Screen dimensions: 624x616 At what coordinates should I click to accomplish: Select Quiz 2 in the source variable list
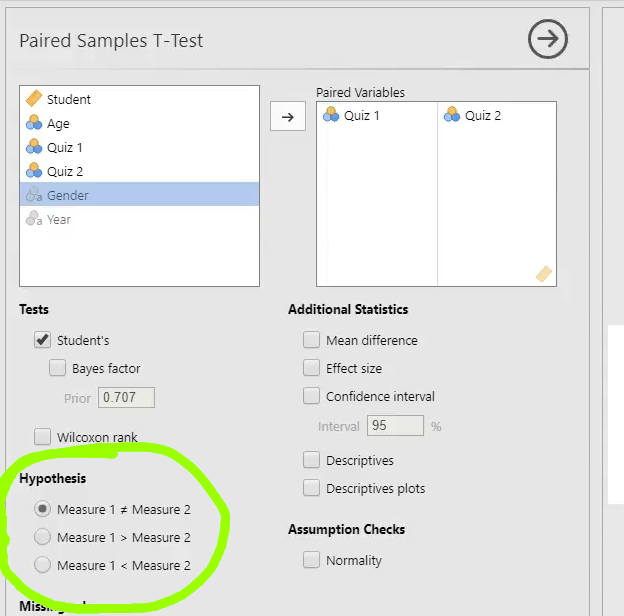point(139,171)
